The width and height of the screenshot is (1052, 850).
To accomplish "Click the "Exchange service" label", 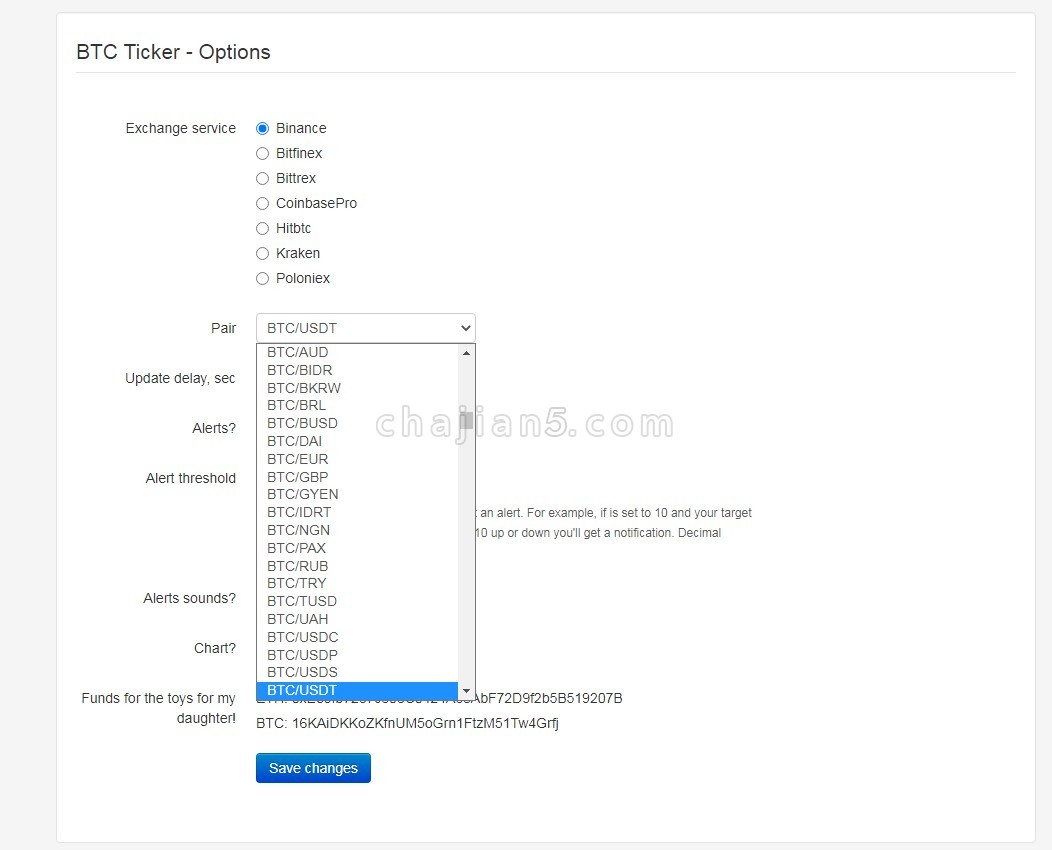I will point(180,128).
